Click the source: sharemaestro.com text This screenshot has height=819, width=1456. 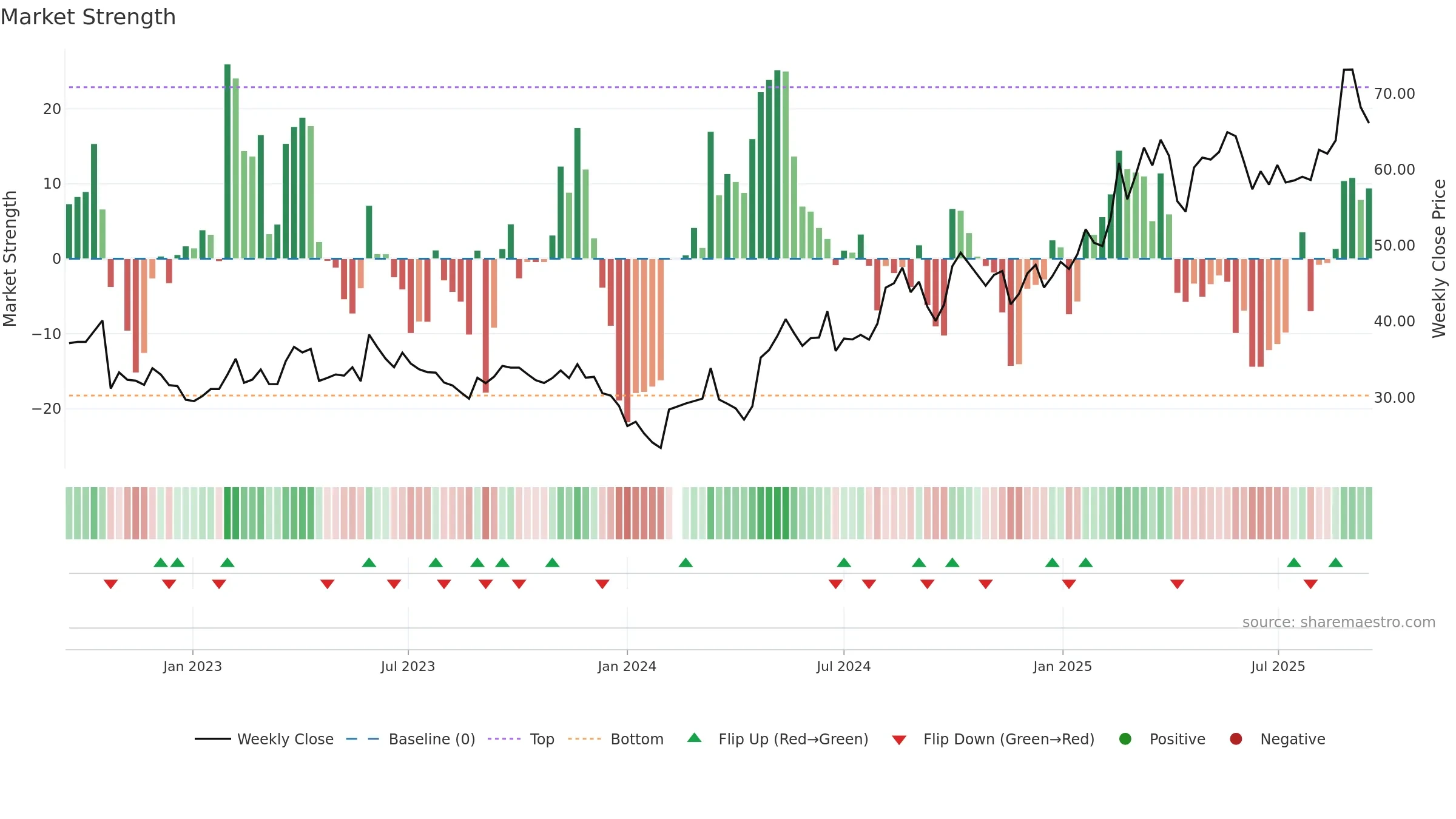(x=1339, y=622)
